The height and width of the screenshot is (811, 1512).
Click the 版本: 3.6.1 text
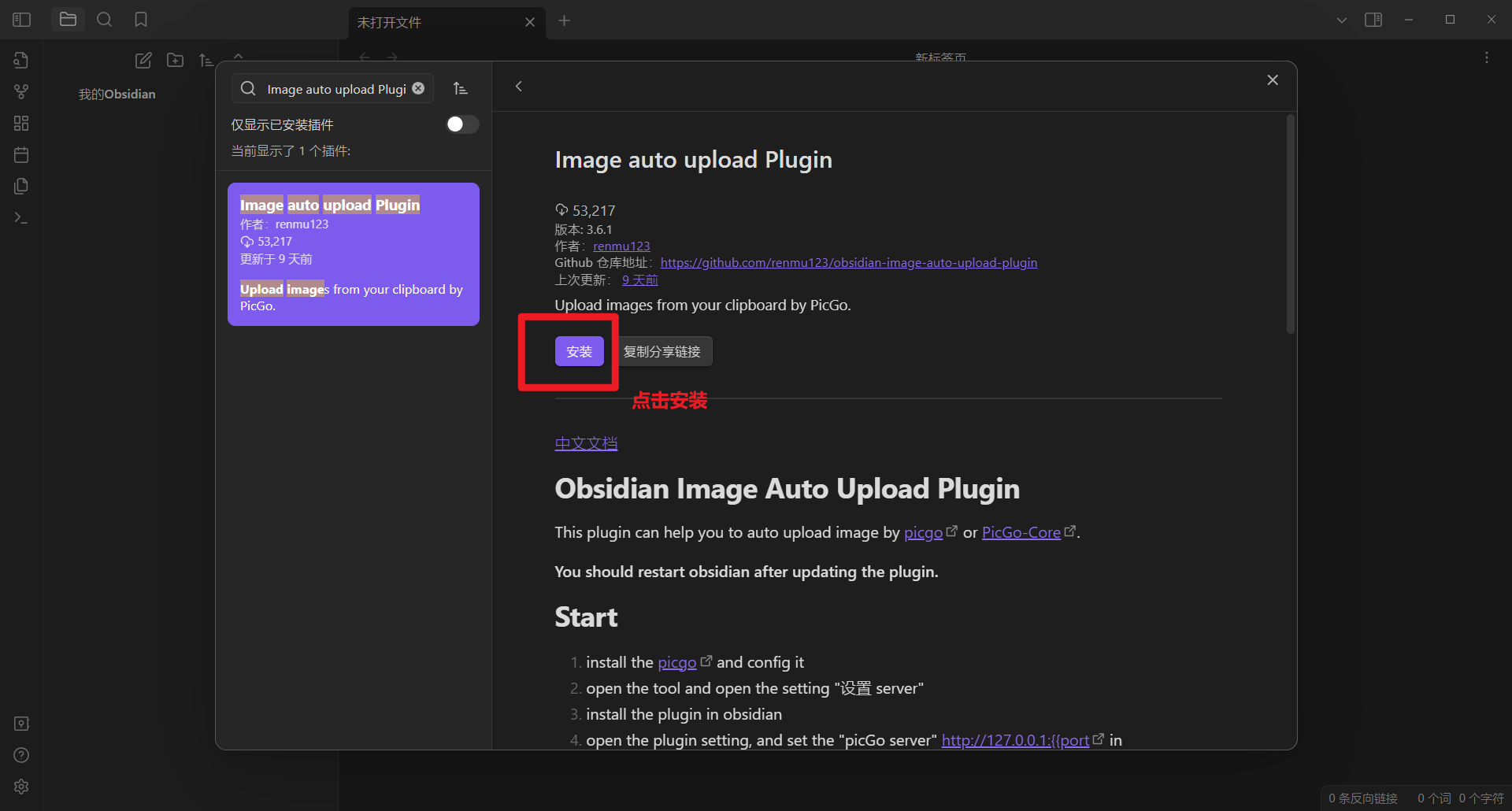pos(583,230)
